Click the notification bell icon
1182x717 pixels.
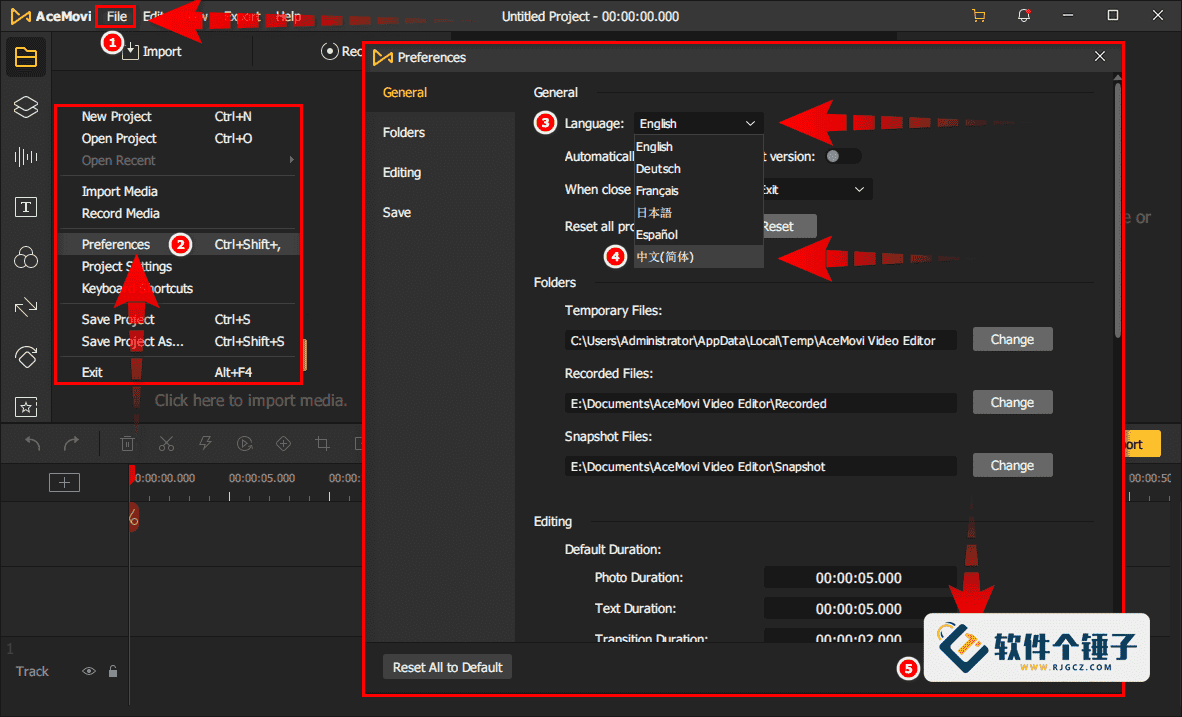click(1024, 16)
